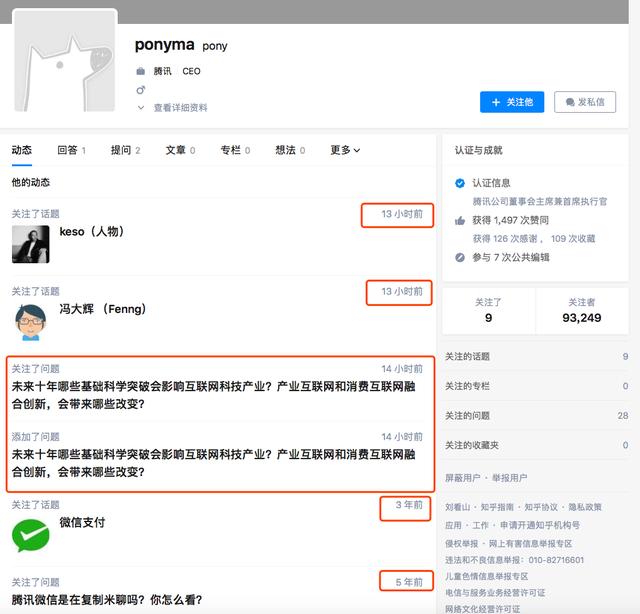This screenshot has height=614, width=640.
Task: Open 关注的话题 list
Action: click(x=536, y=356)
